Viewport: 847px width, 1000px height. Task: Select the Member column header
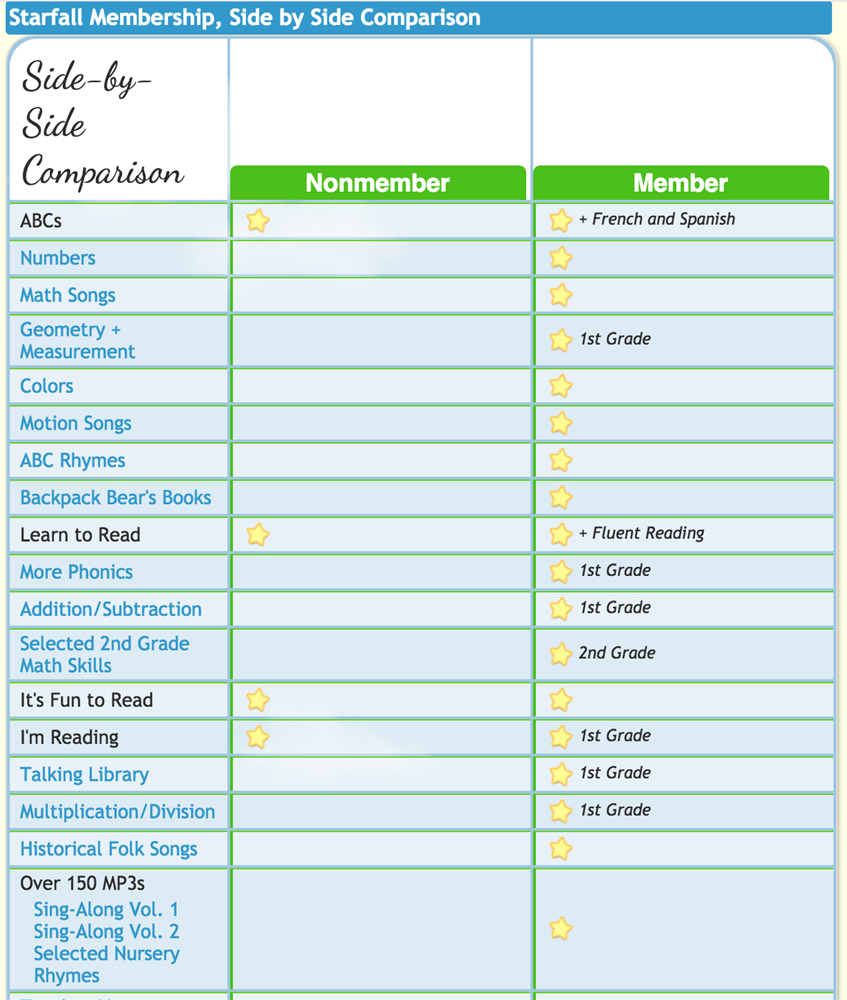(680, 183)
